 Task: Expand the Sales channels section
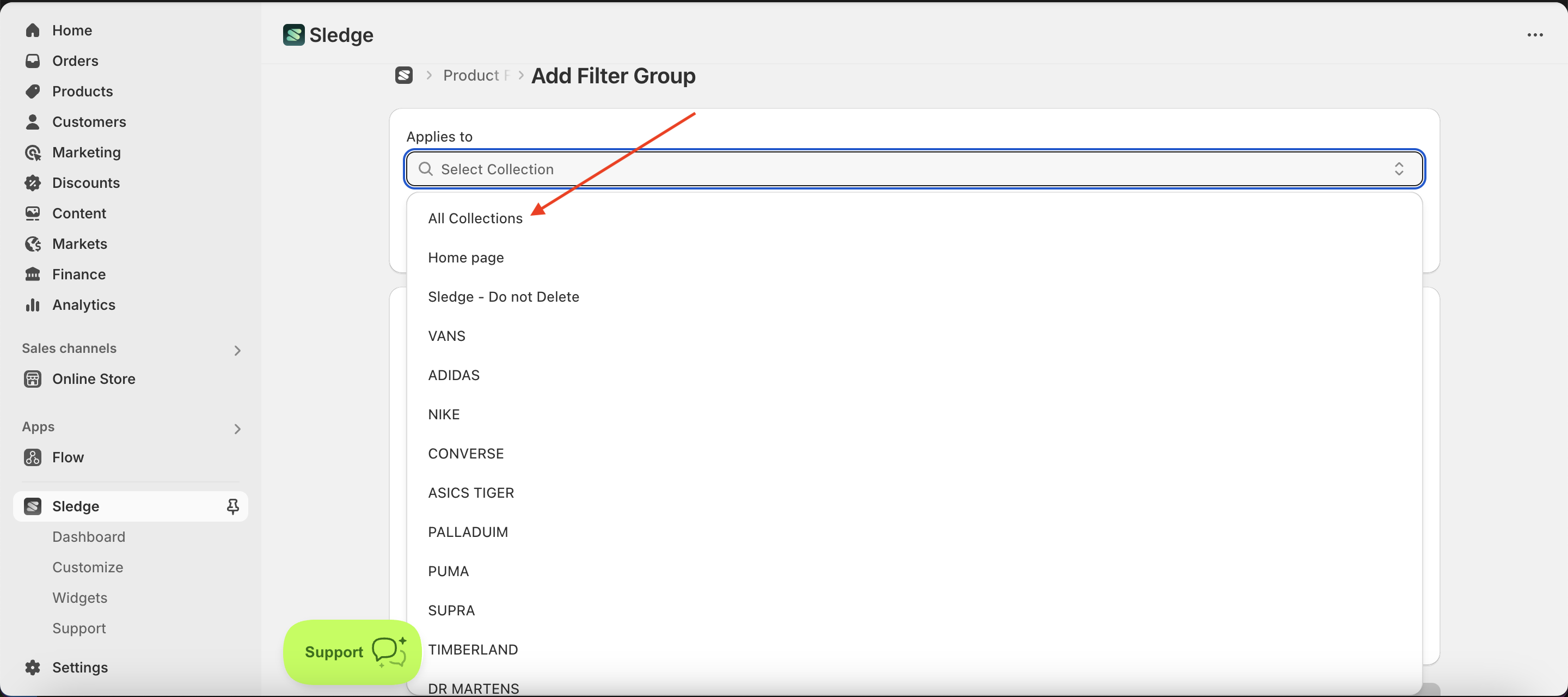tap(237, 350)
